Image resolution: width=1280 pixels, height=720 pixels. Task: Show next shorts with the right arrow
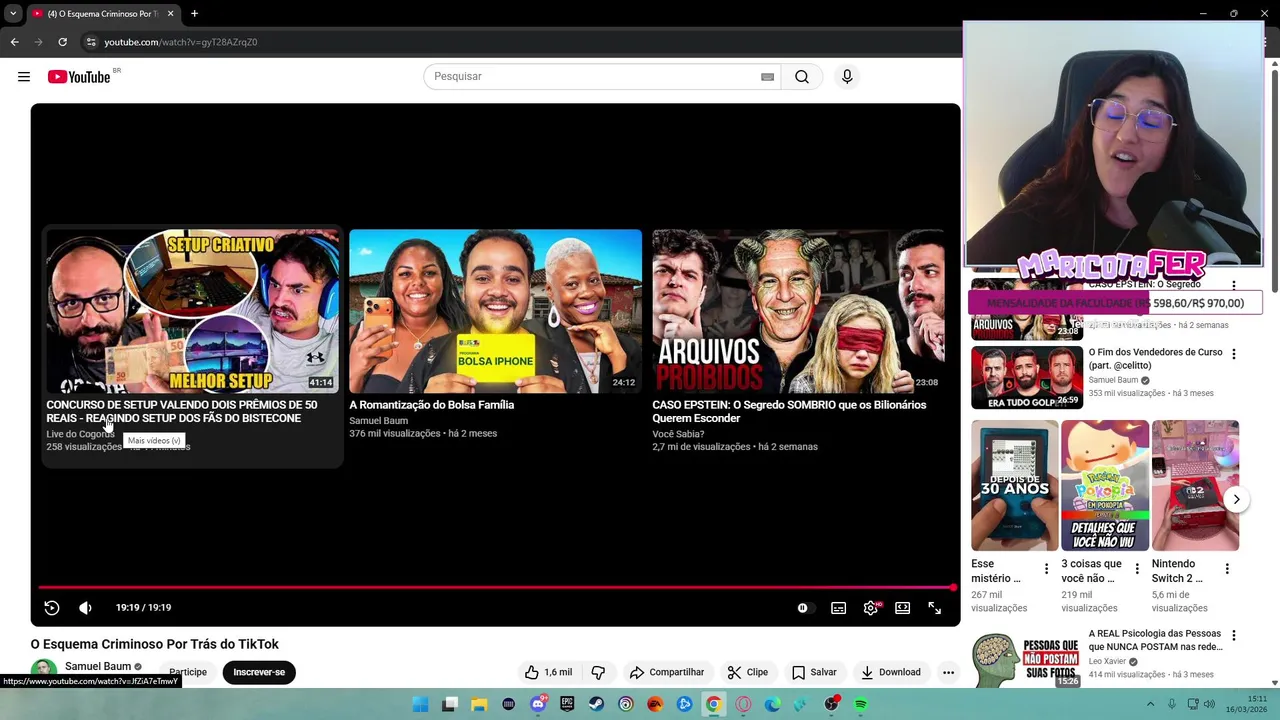pyautogui.click(x=1236, y=499)
